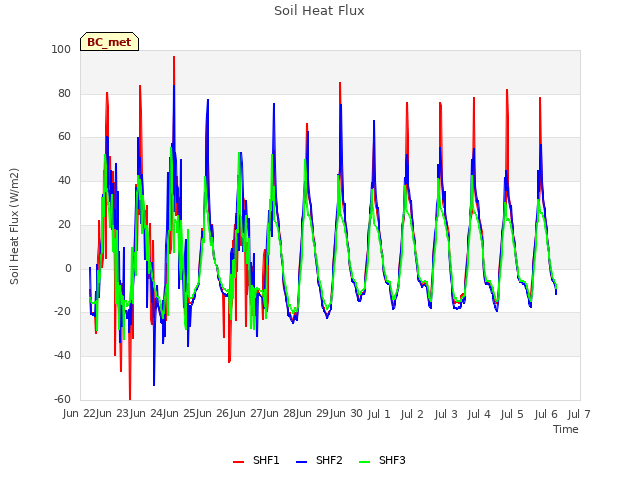Click the Jul 4 date tick label
This screenshot has width=640, height=480.
click(x=479, y=415)
